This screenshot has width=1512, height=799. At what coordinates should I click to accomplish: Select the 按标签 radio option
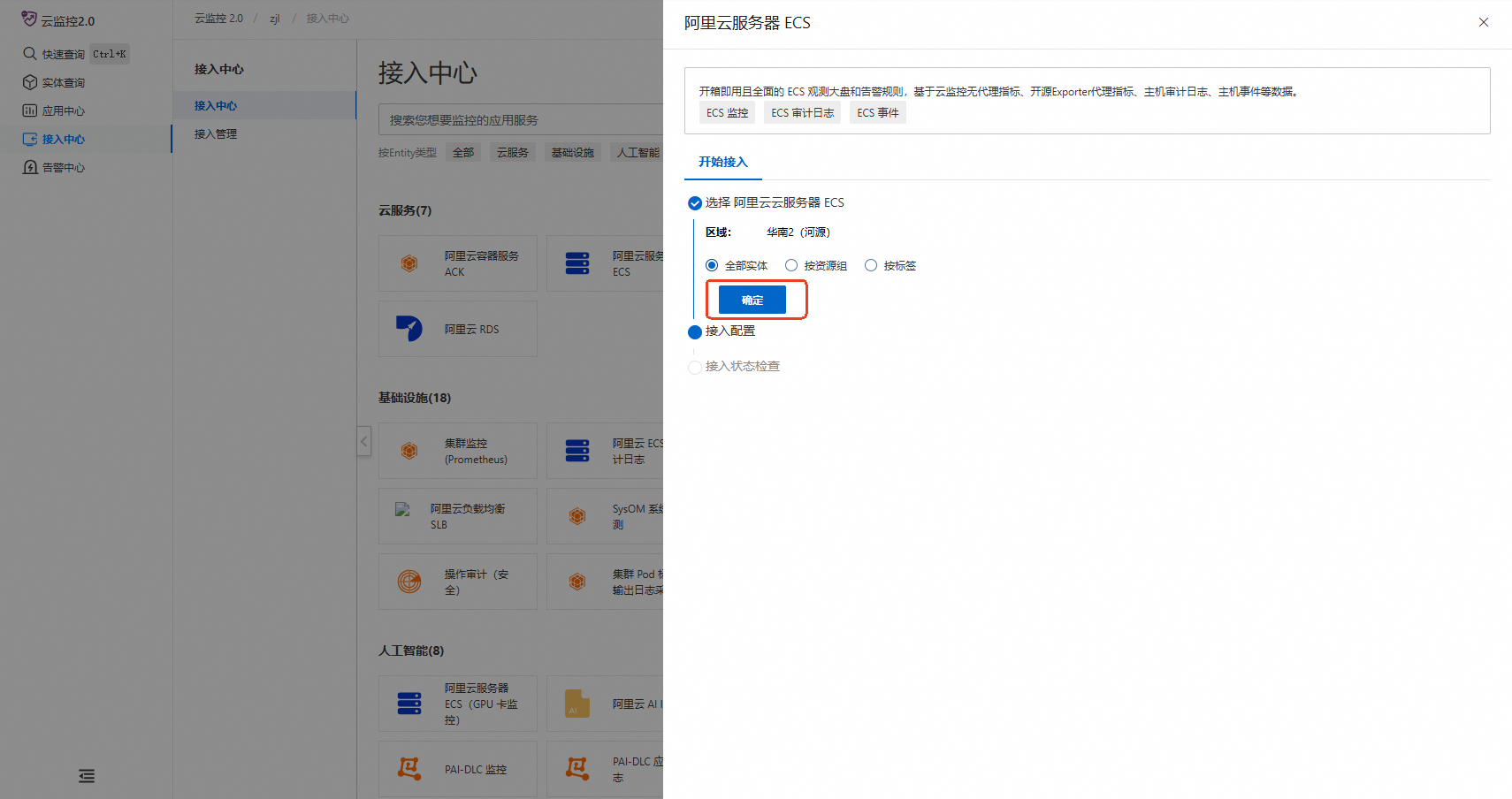(x=871, y=265)
